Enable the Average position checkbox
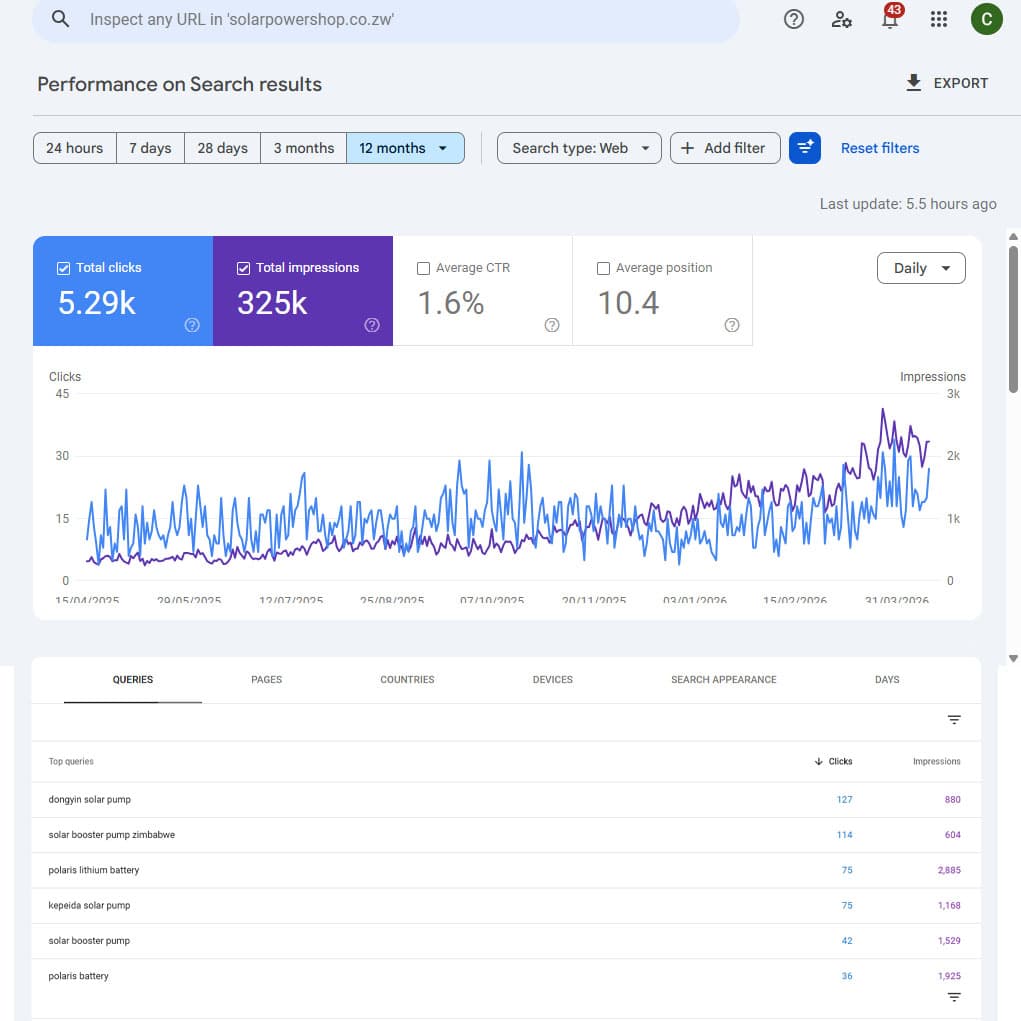The image size is (1021, 1021). point(603,268)
